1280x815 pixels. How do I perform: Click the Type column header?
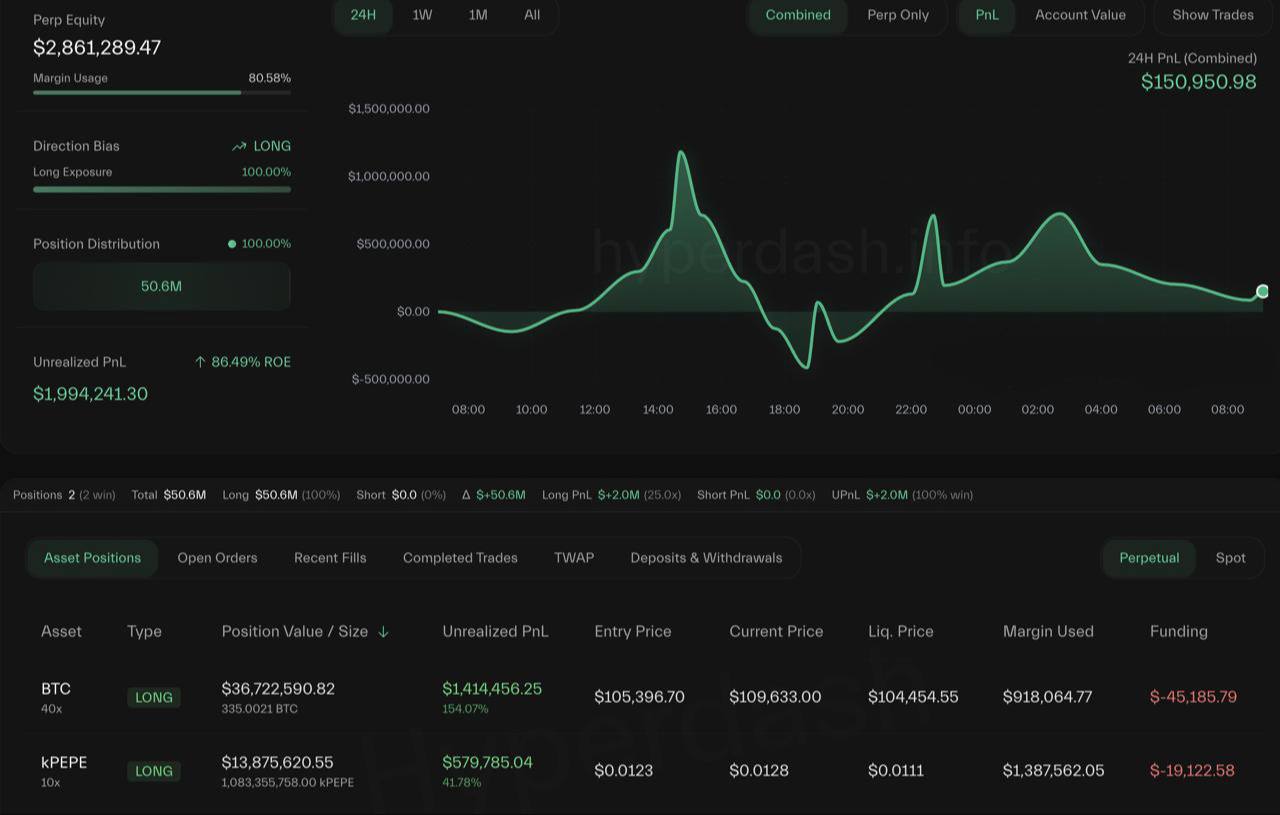click(x=144, y=632)
